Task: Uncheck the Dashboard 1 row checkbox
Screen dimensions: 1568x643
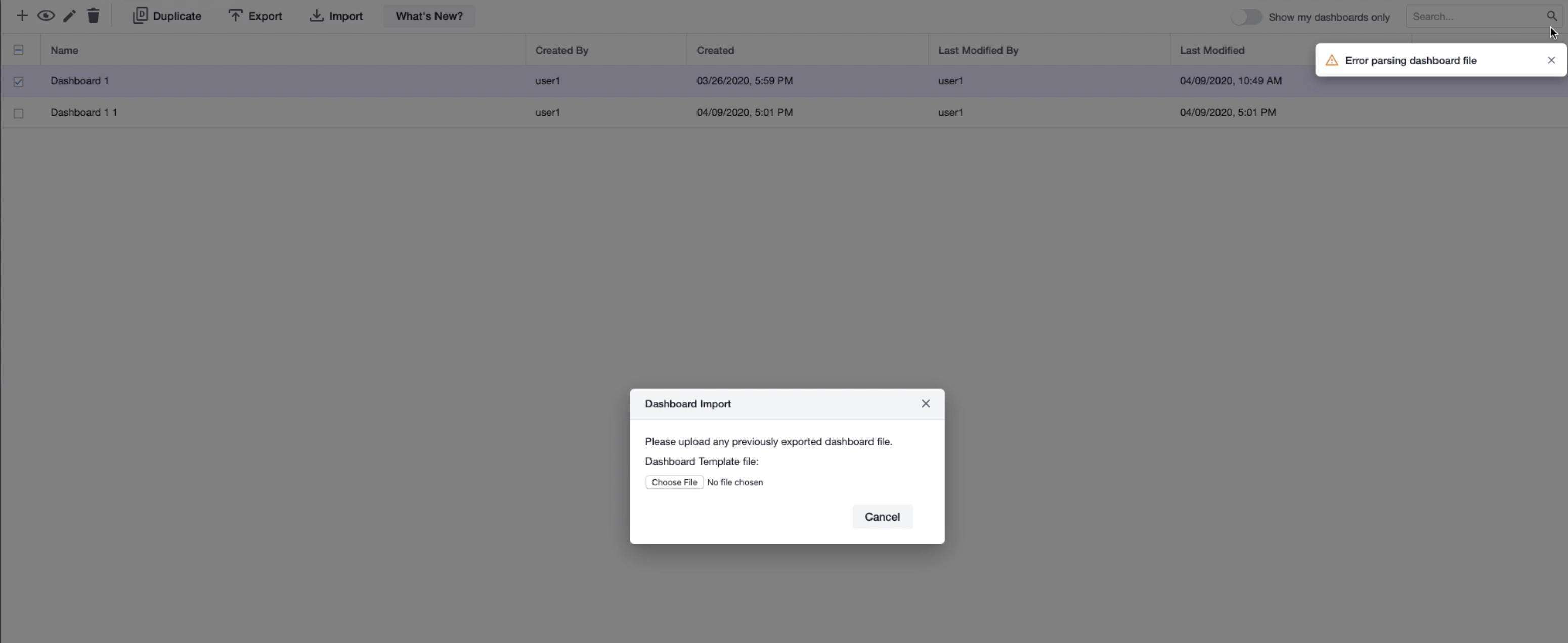Action: [18, 81]
